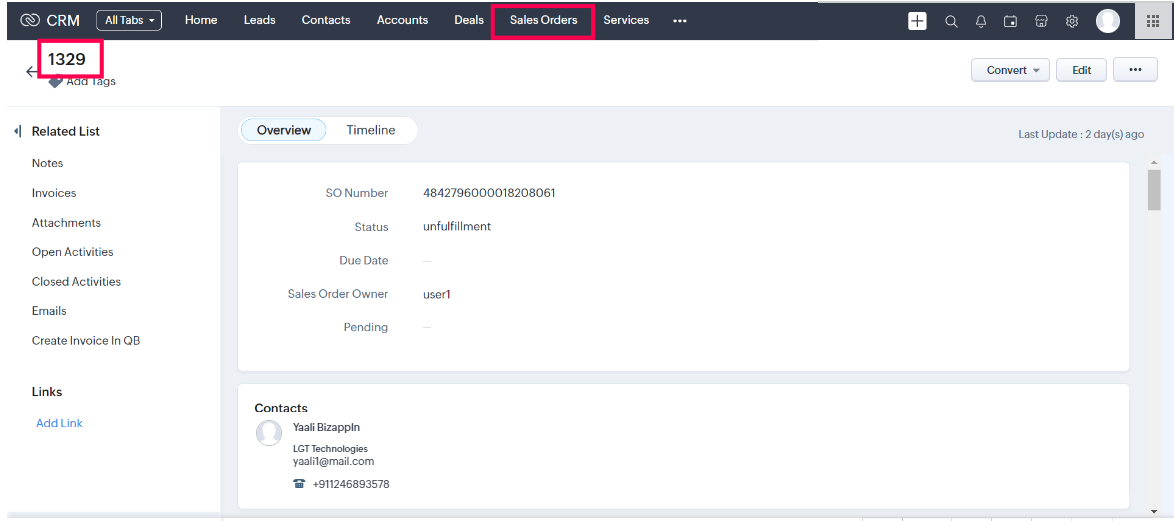Switch to the Timeline tab
The height and width of the screenshot is (521, 1174).
pos(370,130)
